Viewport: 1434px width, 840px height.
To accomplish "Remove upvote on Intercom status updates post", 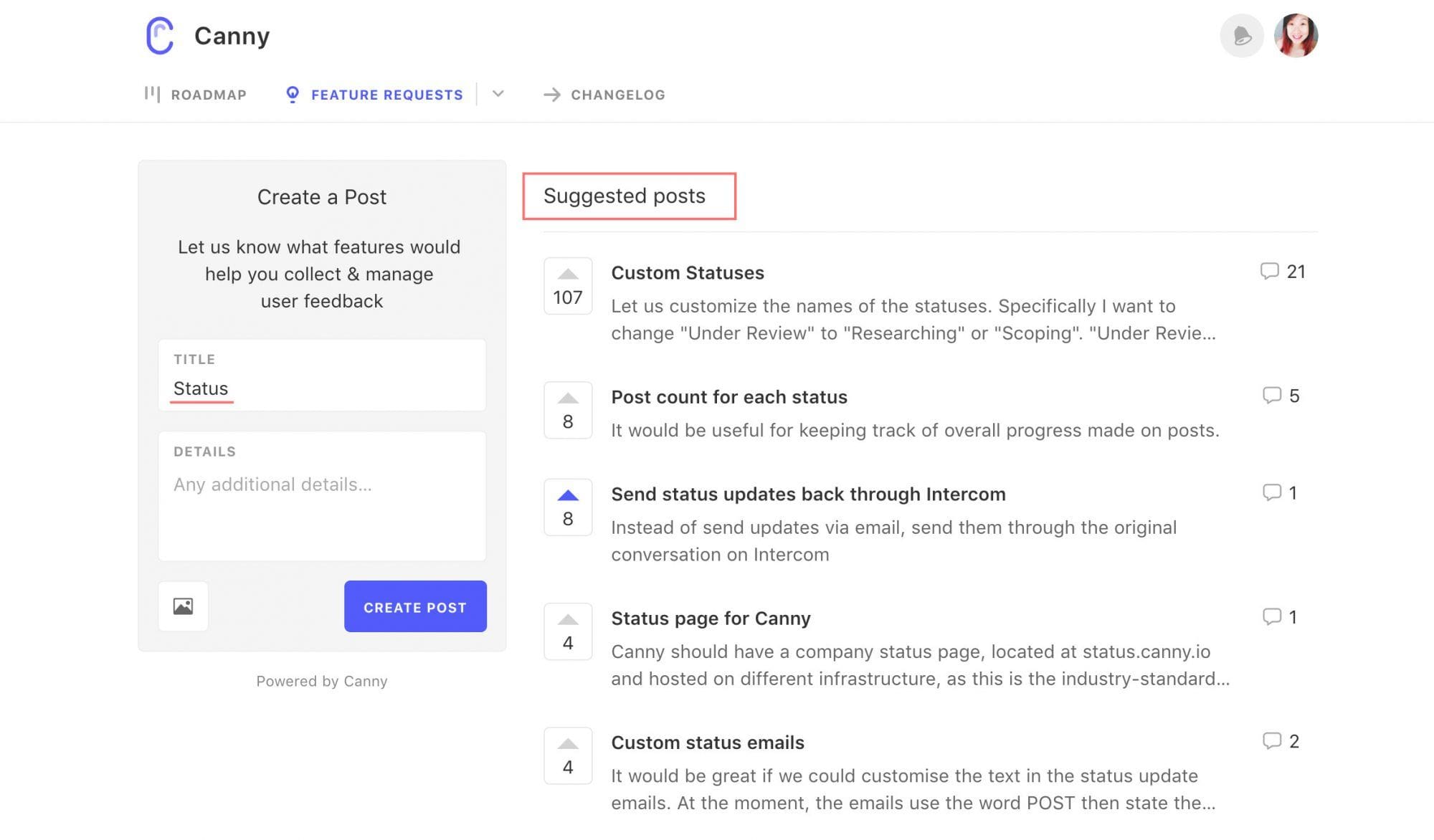I will [x=568, y=507].
